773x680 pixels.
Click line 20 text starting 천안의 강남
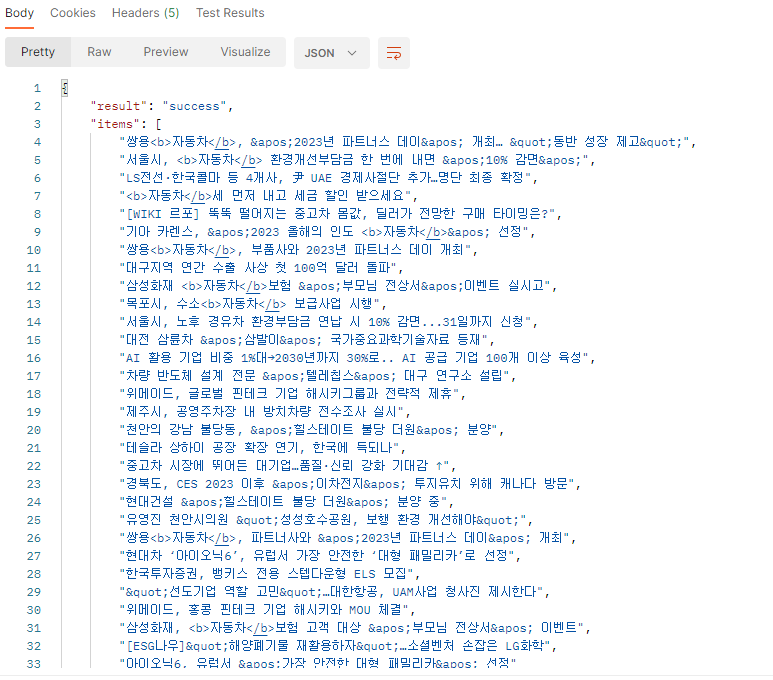[309, 429]
